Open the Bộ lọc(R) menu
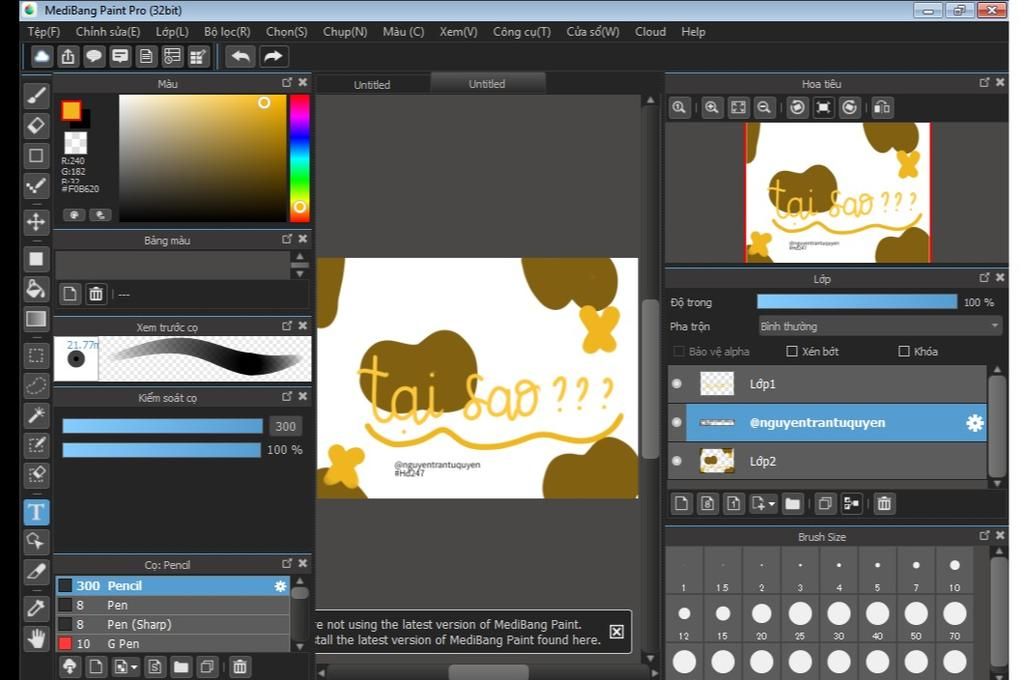Screen dimensions: 1024x680 coord(227,32)
